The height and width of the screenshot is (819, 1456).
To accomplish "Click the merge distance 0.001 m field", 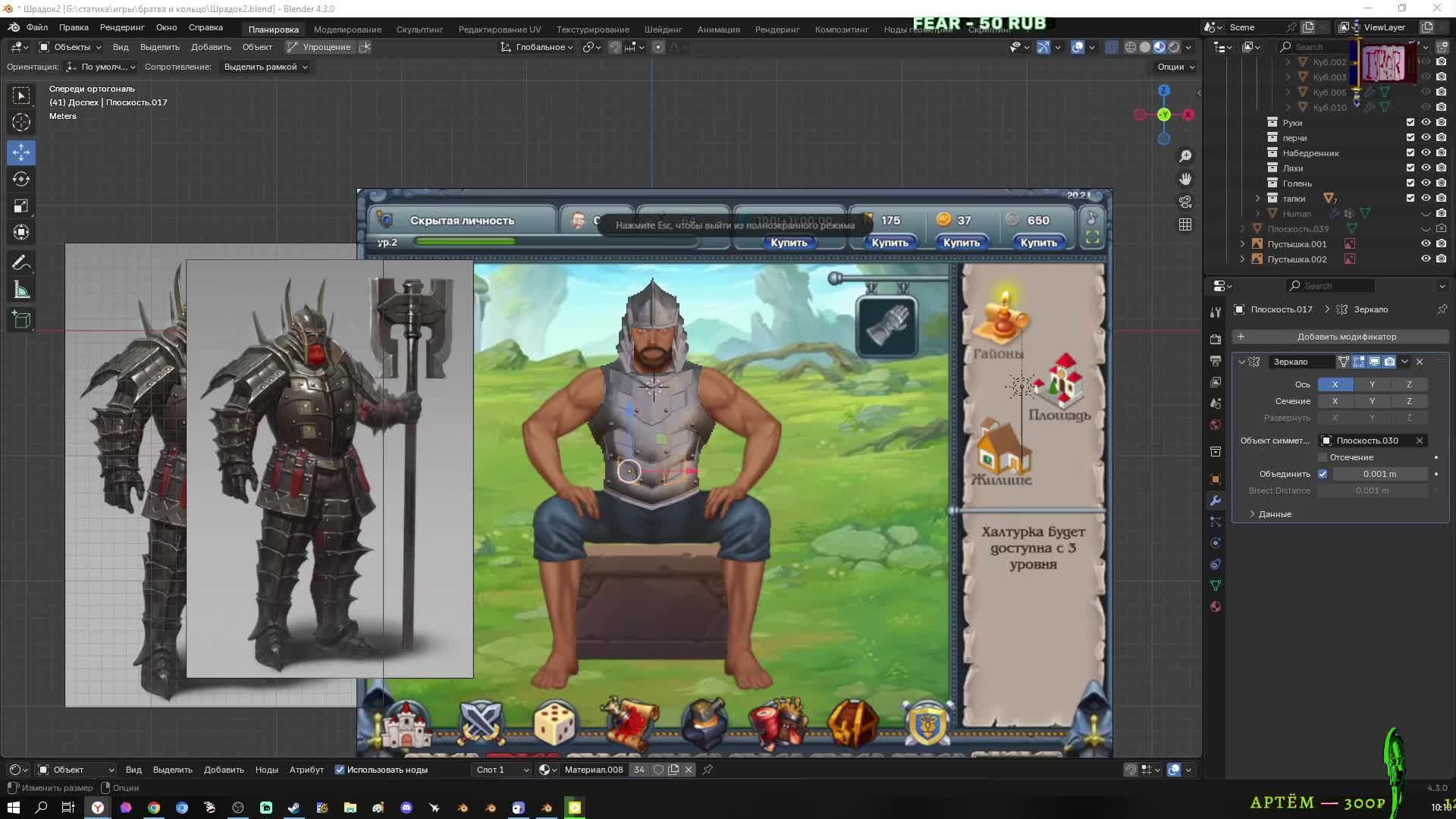I will point(1379,474).
